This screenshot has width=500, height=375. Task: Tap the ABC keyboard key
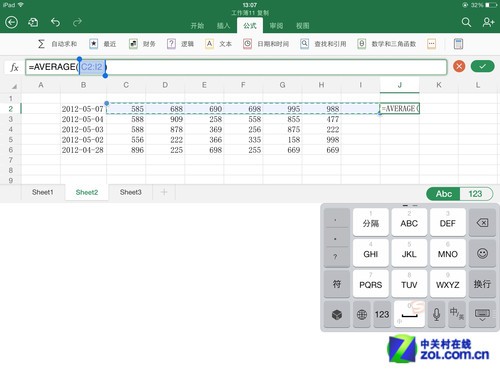point(409,222)
